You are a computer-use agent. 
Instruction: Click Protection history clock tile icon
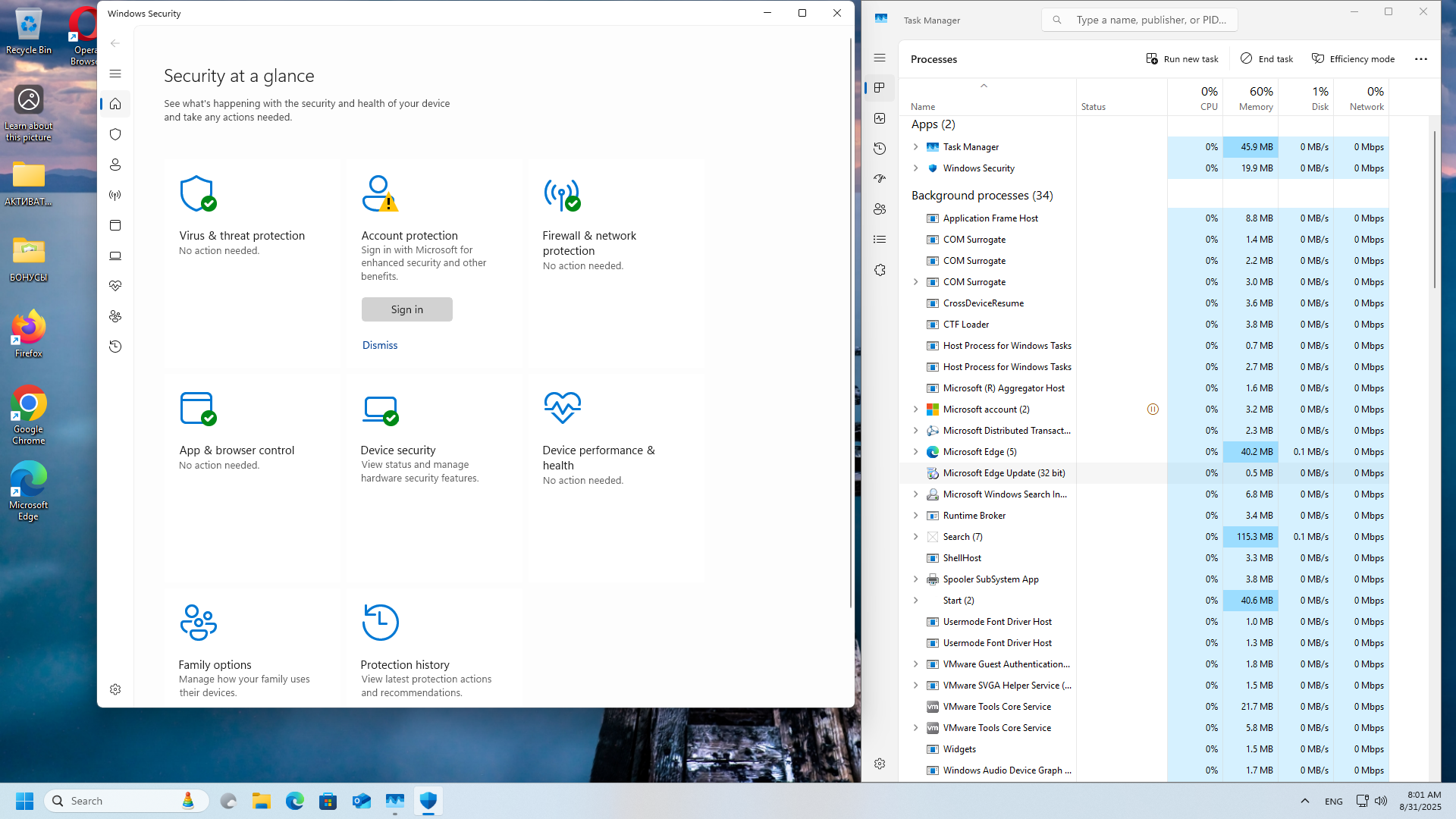[380, 623]
